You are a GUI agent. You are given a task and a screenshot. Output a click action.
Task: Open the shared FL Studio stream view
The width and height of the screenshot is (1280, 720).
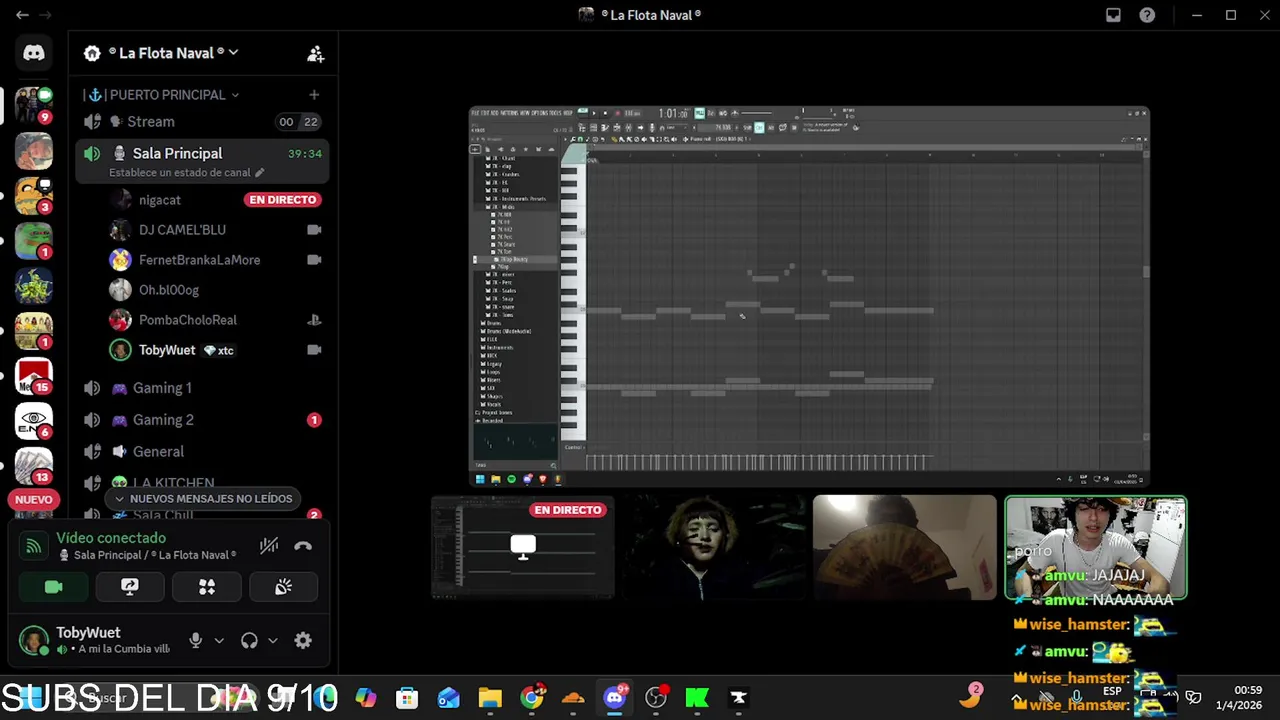[809, 296]
